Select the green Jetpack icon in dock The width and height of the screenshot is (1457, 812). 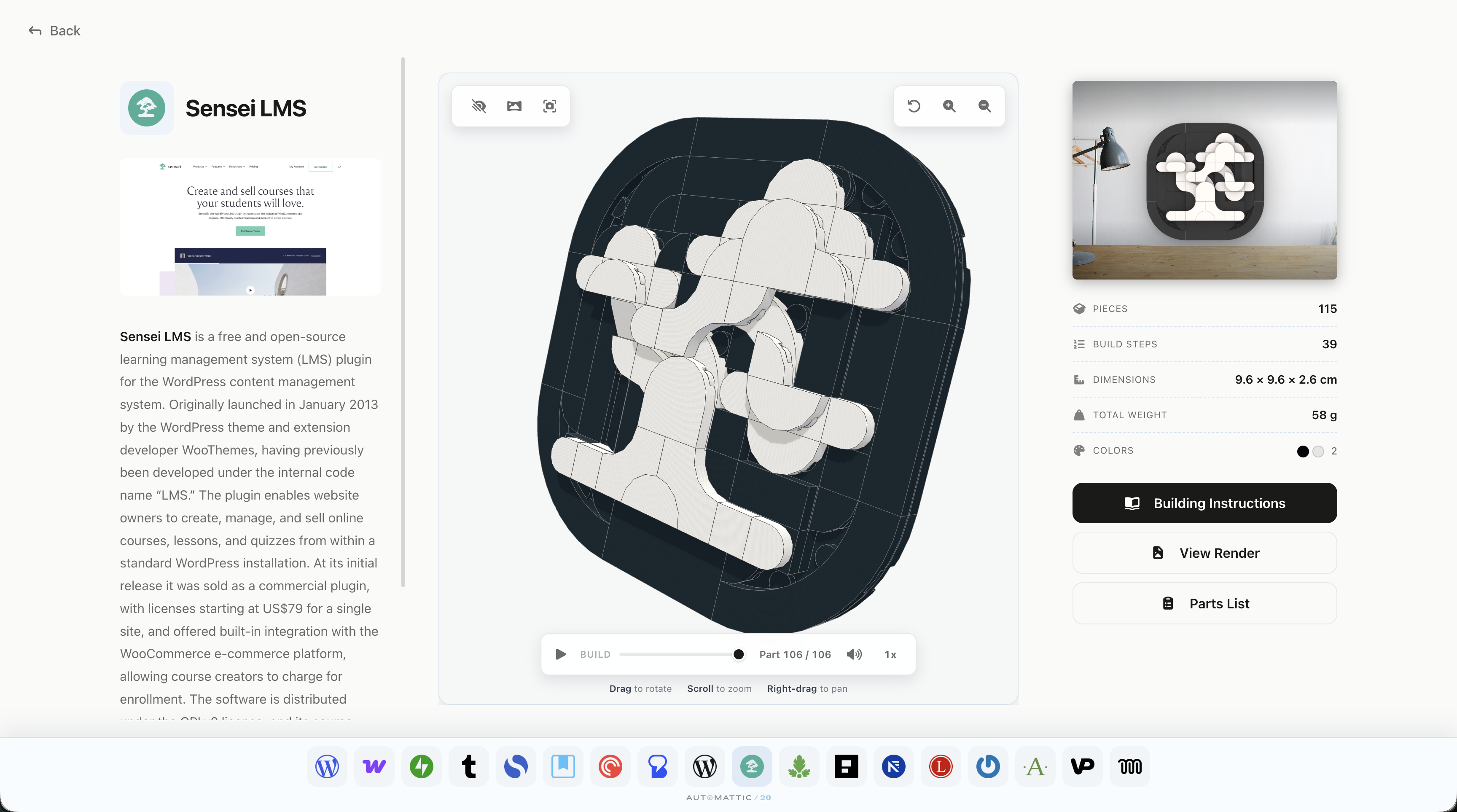click(x=422, y=766)
